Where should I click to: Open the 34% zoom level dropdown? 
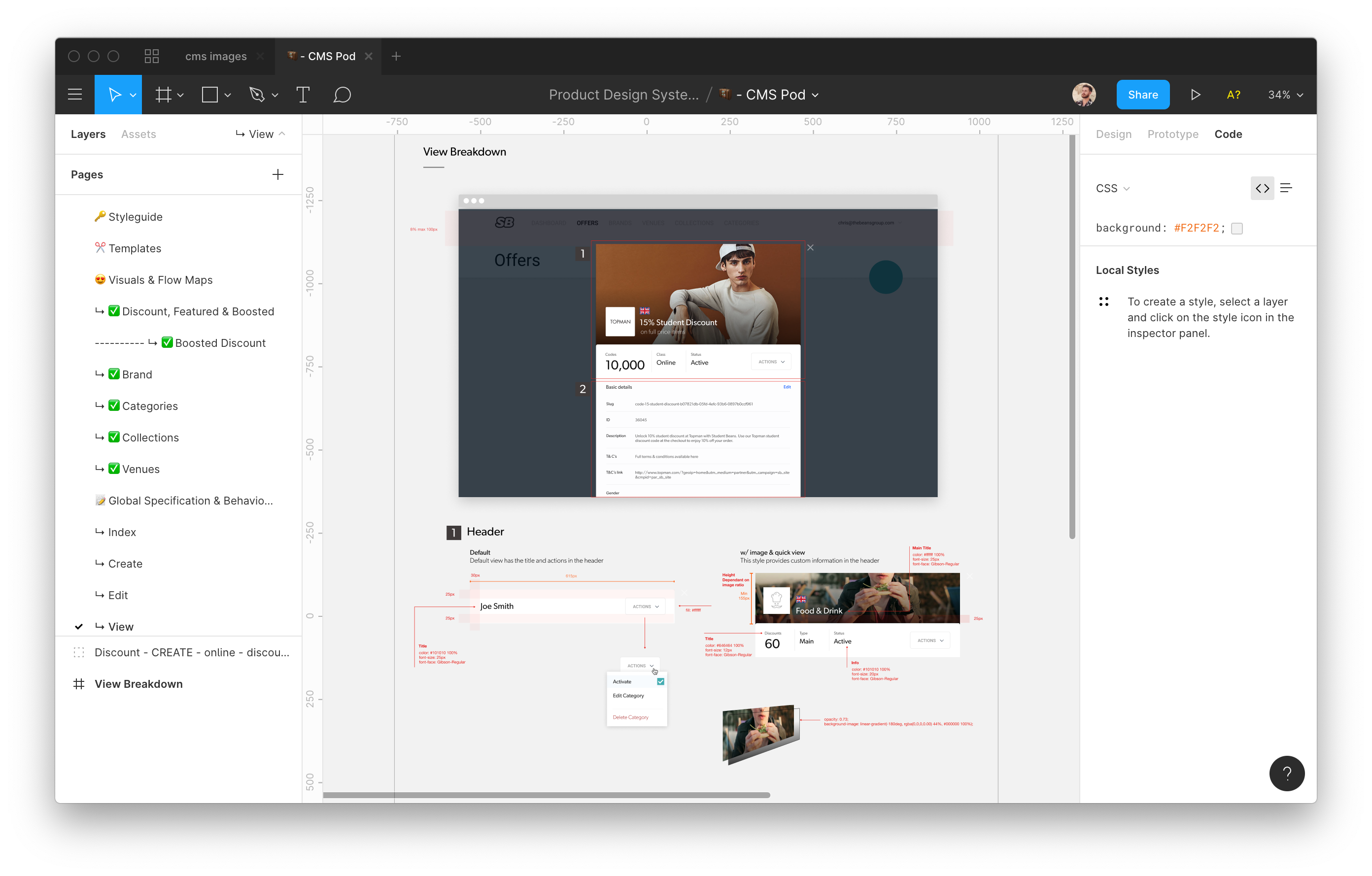tap(1285, 95)
